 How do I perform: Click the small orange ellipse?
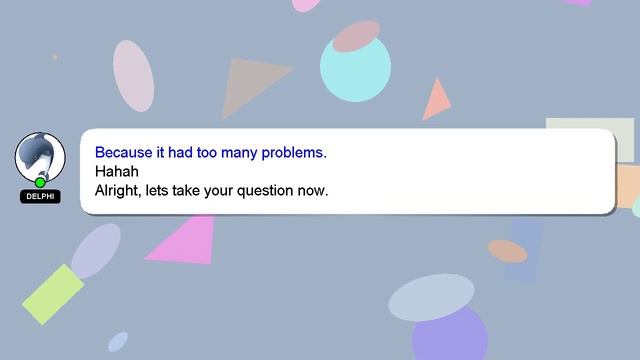[x=507, y=251]
